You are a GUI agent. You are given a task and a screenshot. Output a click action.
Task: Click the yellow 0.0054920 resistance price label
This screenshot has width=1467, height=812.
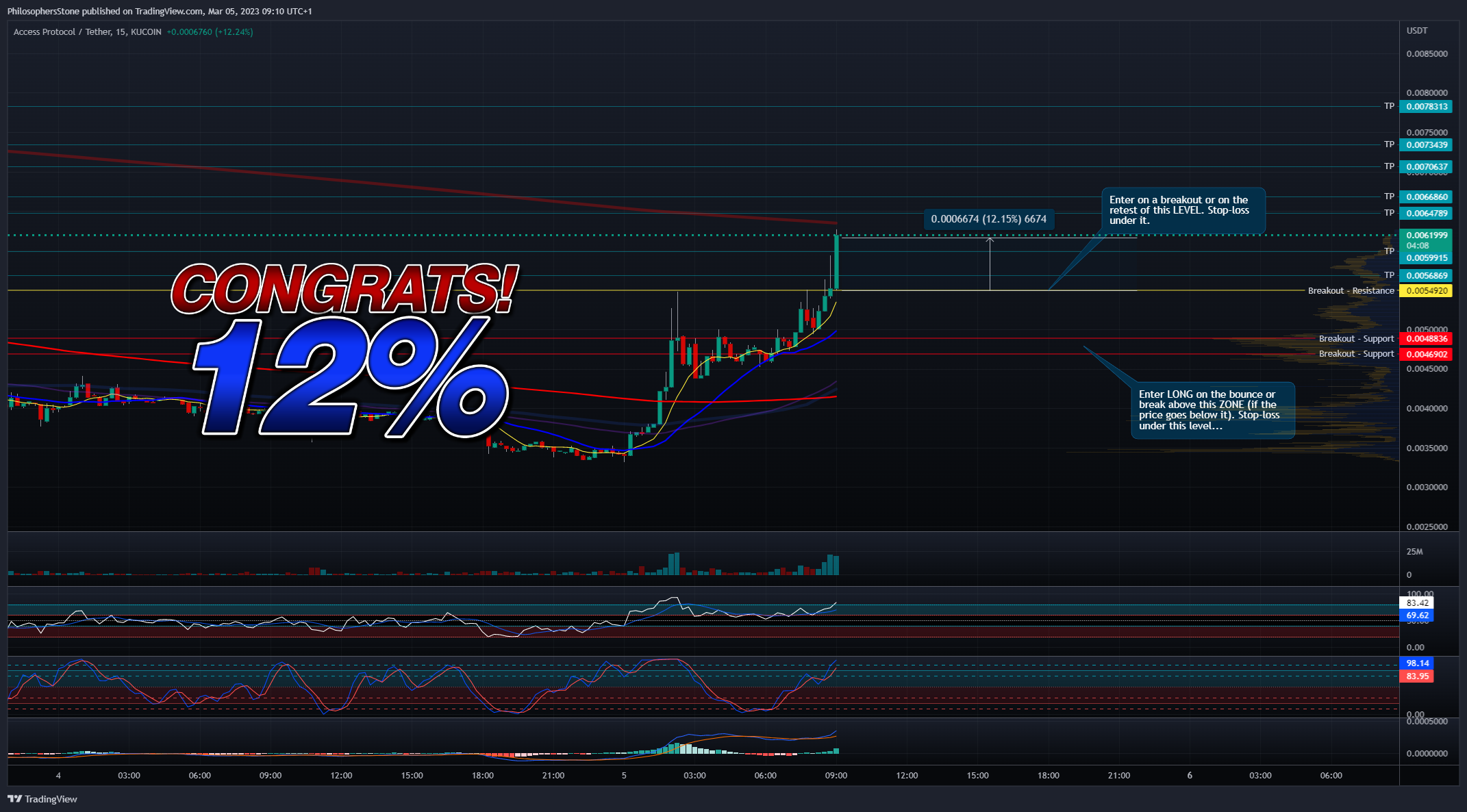point(1427,290)
